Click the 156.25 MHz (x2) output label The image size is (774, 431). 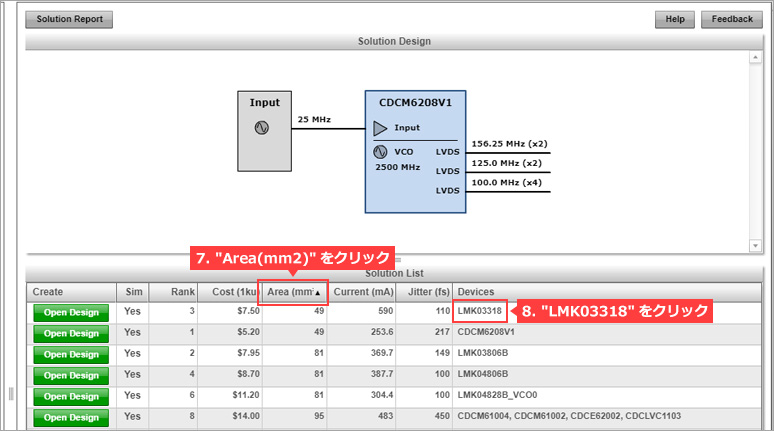pyautogui.click(x=509, y=144)
